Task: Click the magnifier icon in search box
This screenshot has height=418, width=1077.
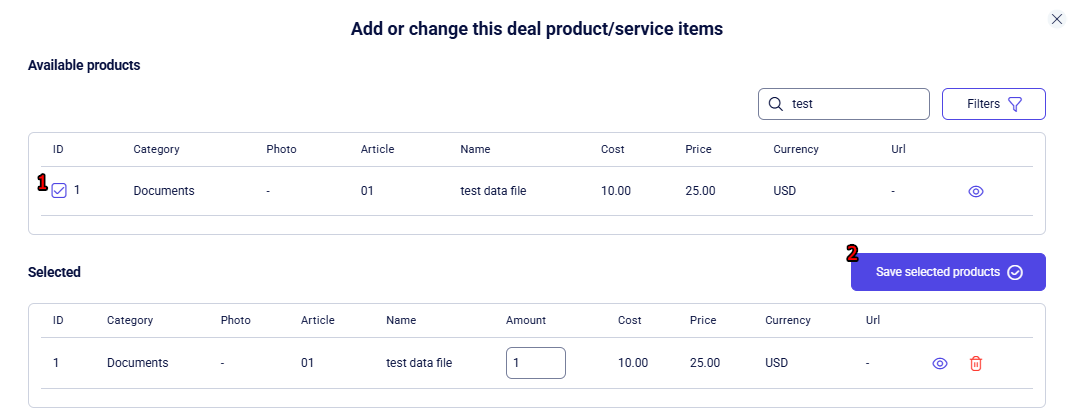Action: click(x=775, y=104)
